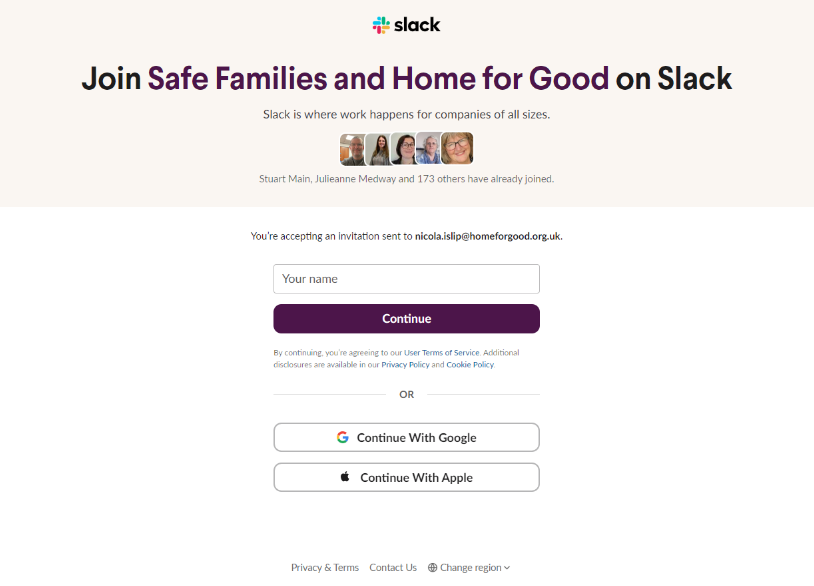This screenshot has height=586, width=814.
Task: Open the Cookie Policy link
Action: coord(469,365)
